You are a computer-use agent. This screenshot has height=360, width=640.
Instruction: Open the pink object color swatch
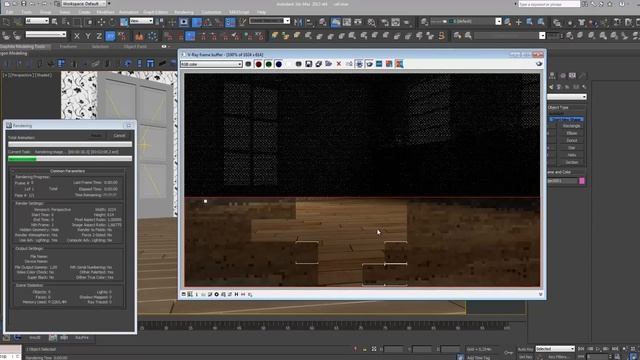(x=582, y=181)
